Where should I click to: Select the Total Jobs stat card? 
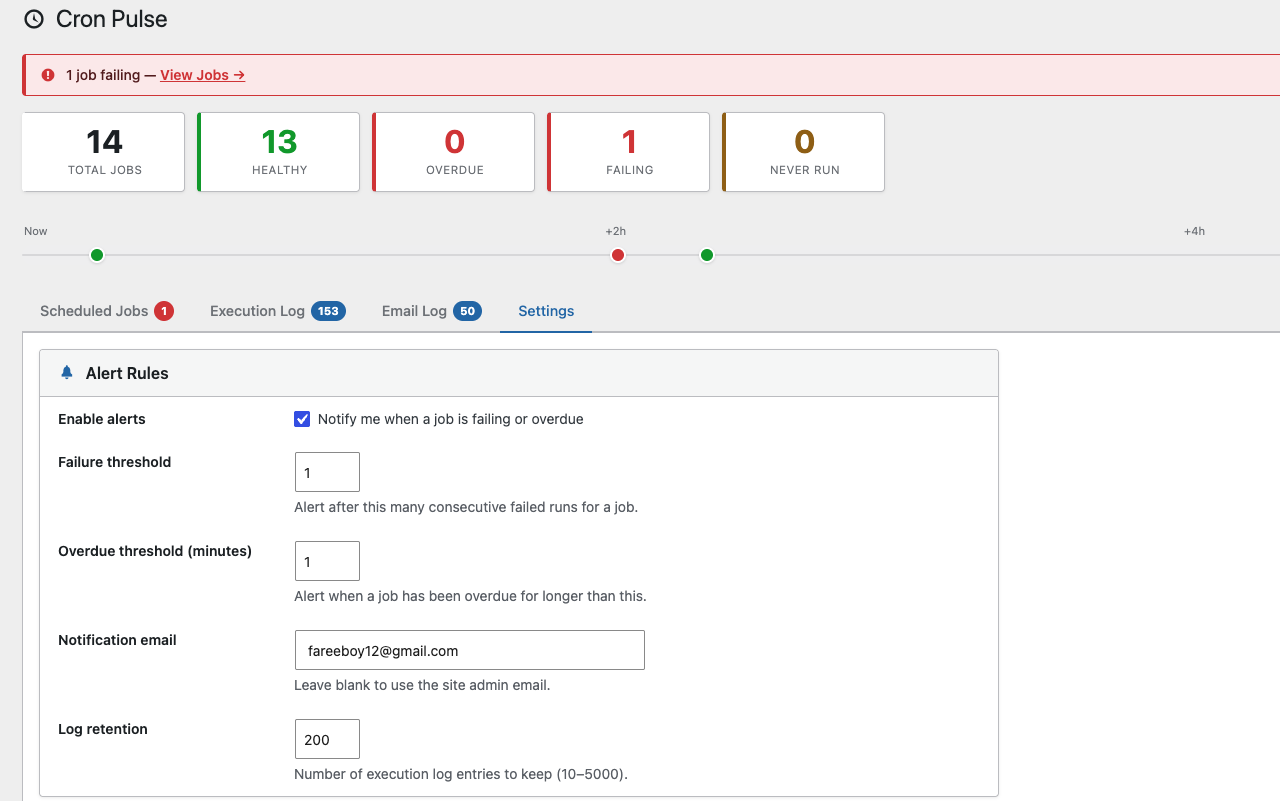click(x=104, y=152)
